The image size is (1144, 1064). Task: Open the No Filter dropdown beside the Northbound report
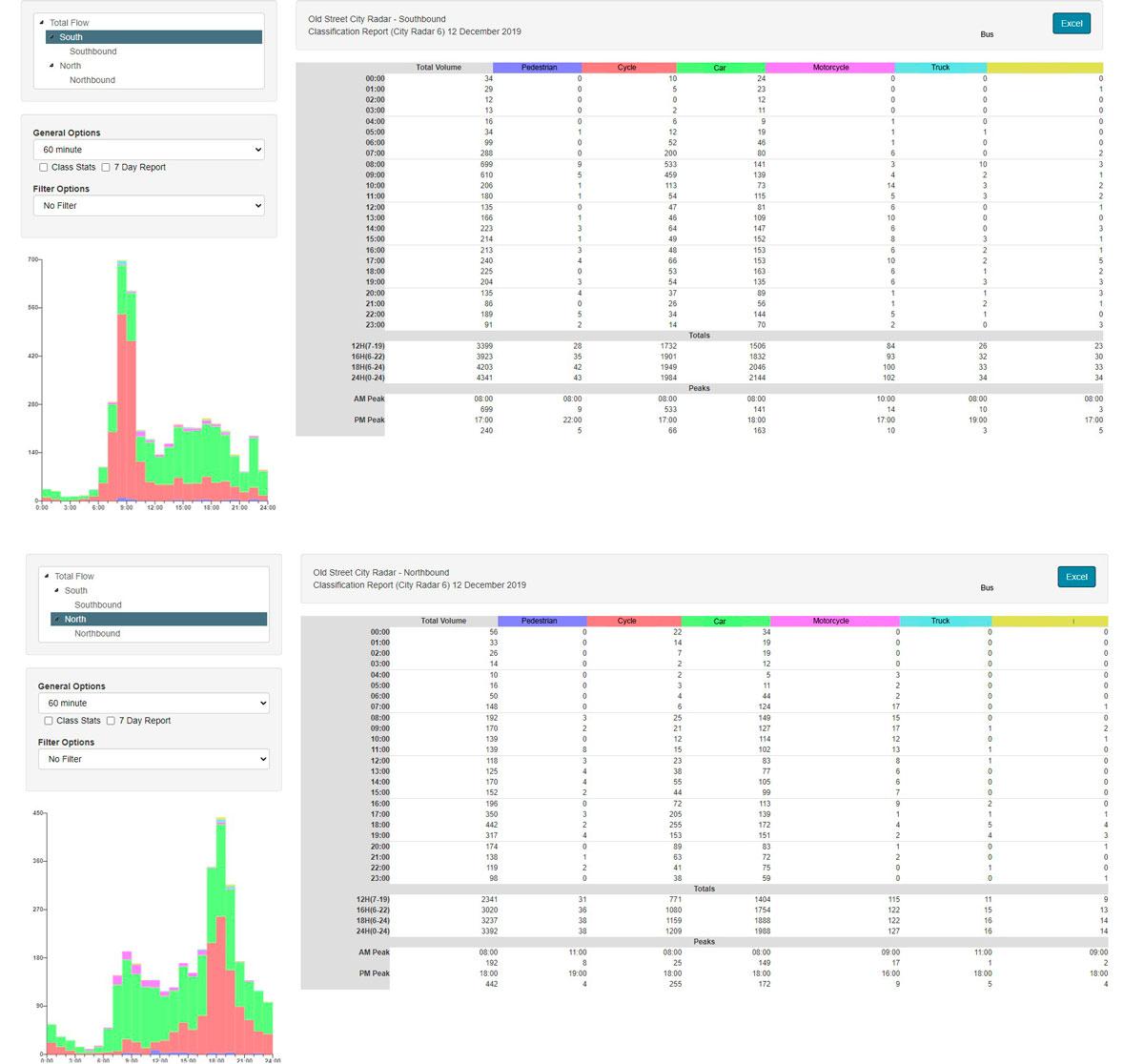(153, 760)
